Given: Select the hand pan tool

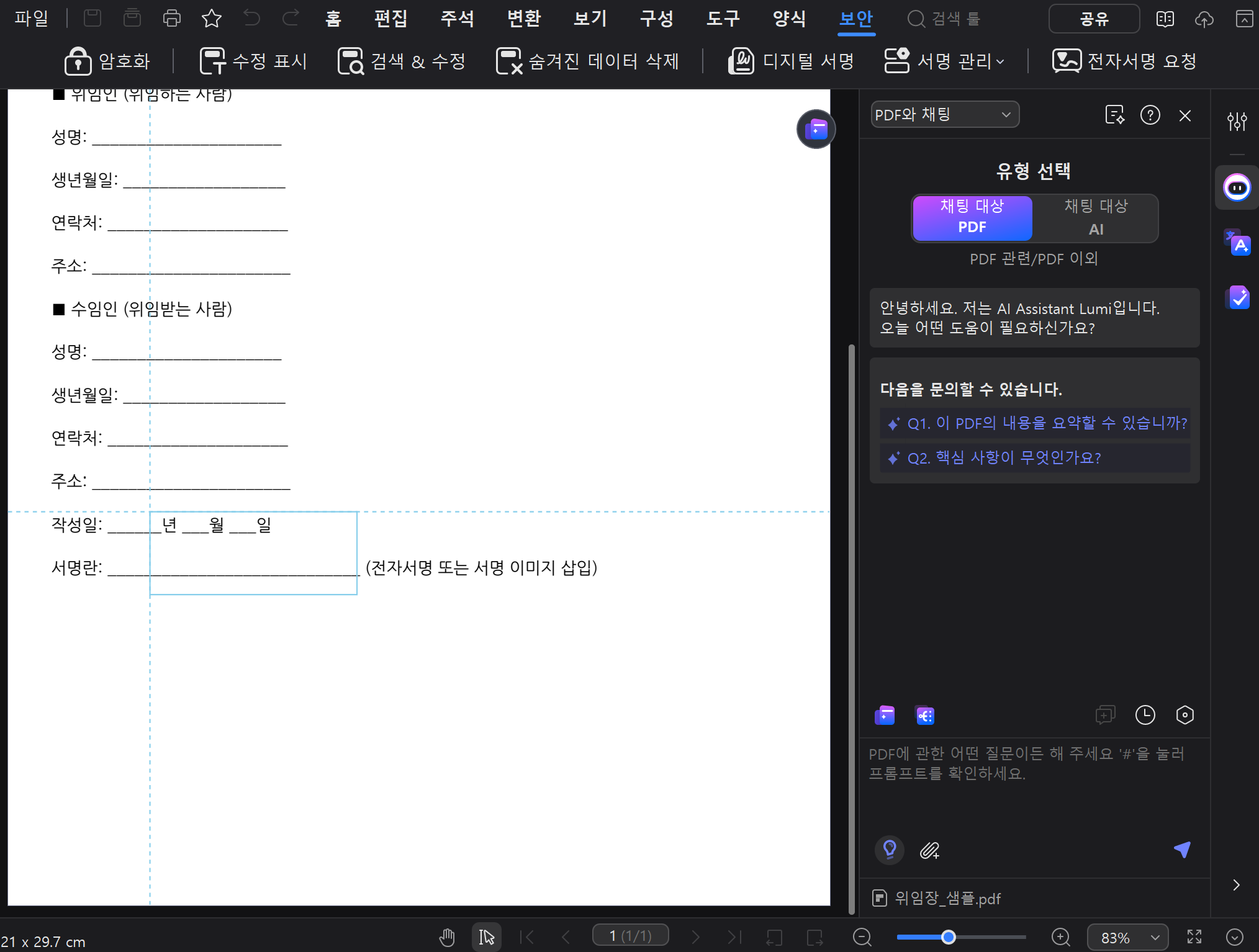Looking at the screenshot, I should tap(447, 936).
